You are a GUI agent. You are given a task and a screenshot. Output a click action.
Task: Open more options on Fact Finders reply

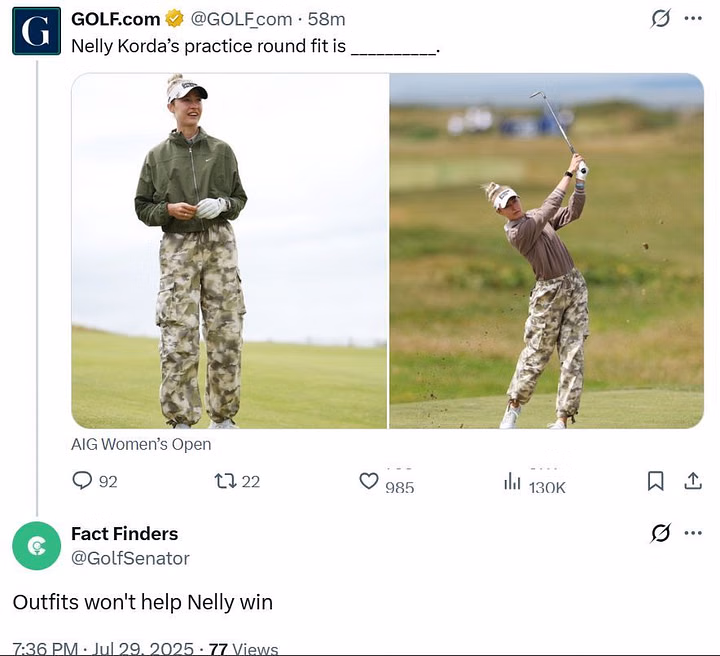[x=693, y=533]
